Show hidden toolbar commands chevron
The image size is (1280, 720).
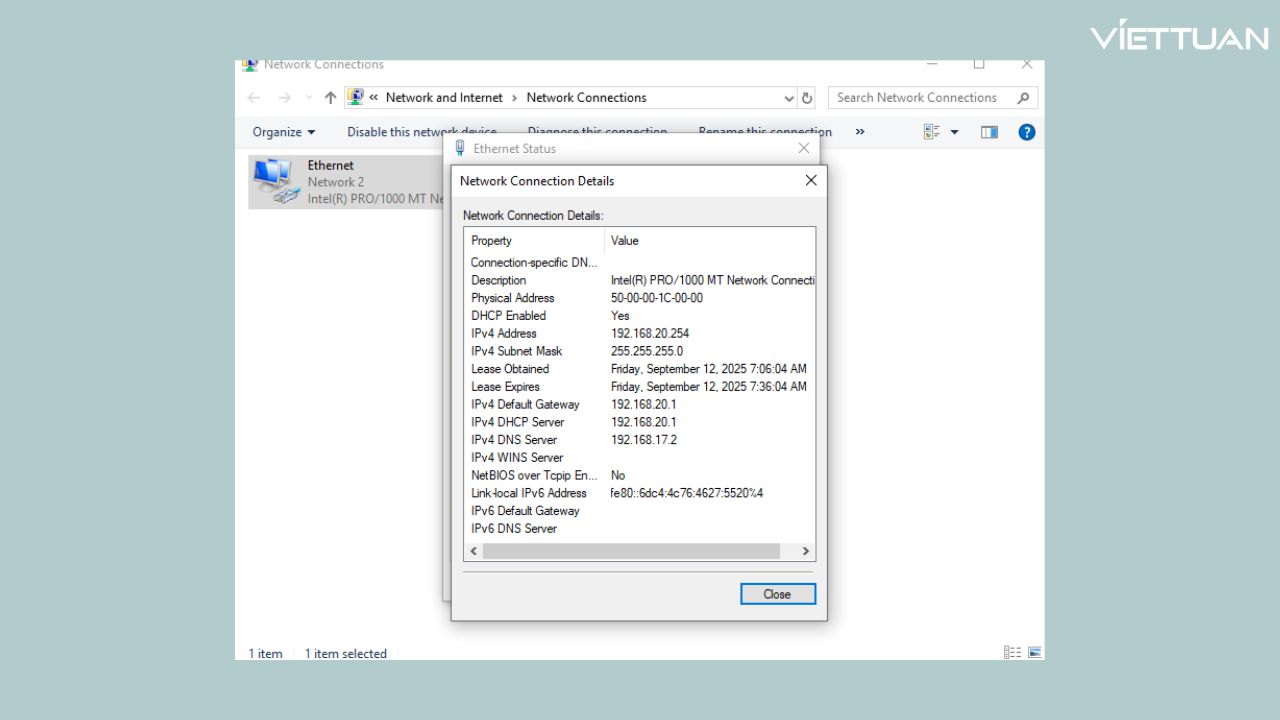[x=860, y=132]
